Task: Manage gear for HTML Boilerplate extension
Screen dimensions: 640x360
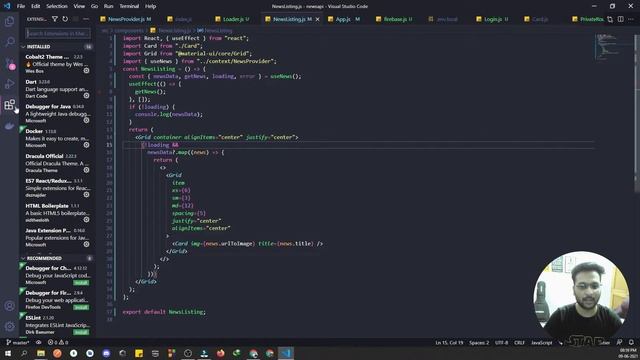Action: coord(86,220)
